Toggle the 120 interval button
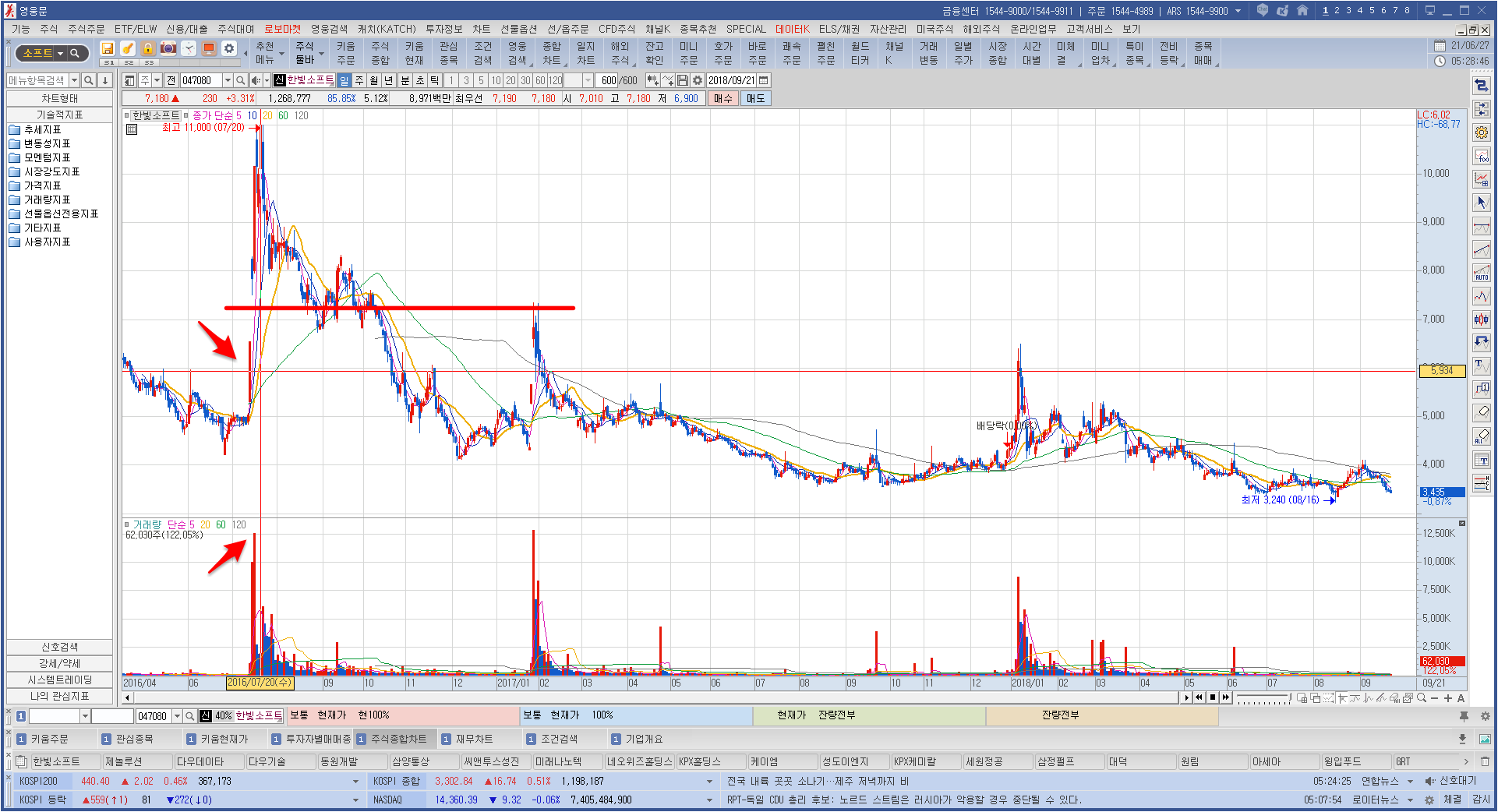1498x812 pixels. [556, 80]
